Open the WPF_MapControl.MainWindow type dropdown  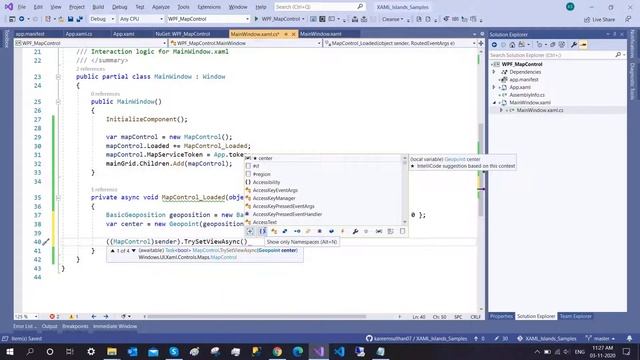[246, 43]
